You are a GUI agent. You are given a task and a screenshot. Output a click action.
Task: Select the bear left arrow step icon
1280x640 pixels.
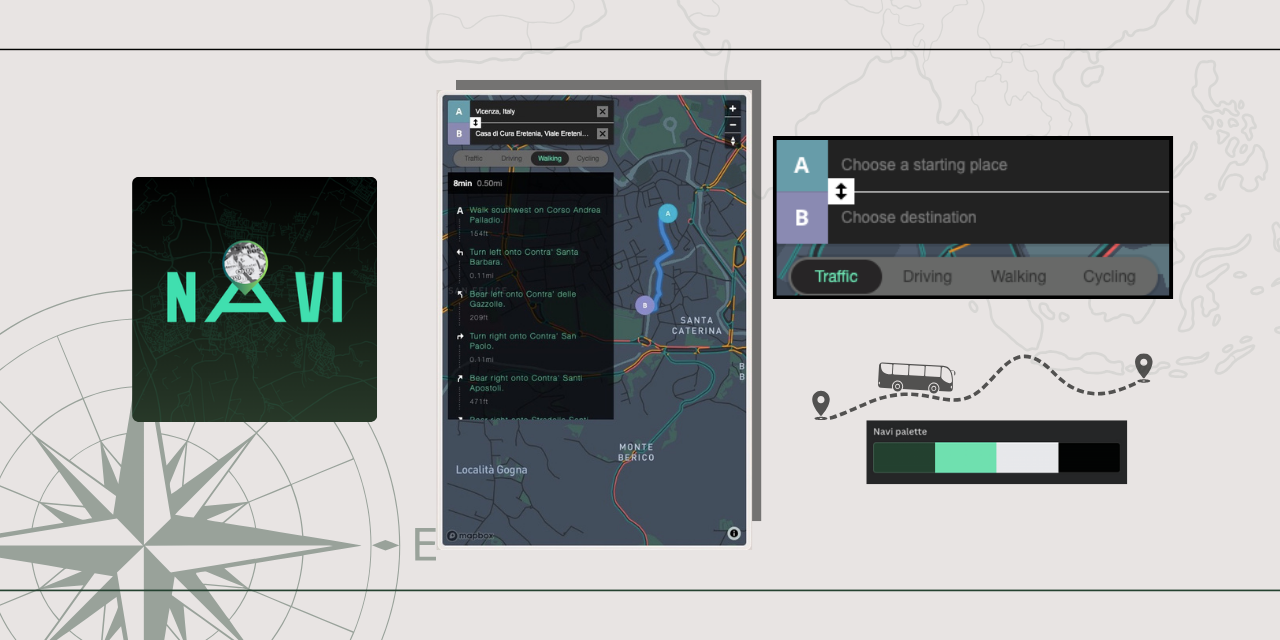pyautogui.click(x=460, y=294)
